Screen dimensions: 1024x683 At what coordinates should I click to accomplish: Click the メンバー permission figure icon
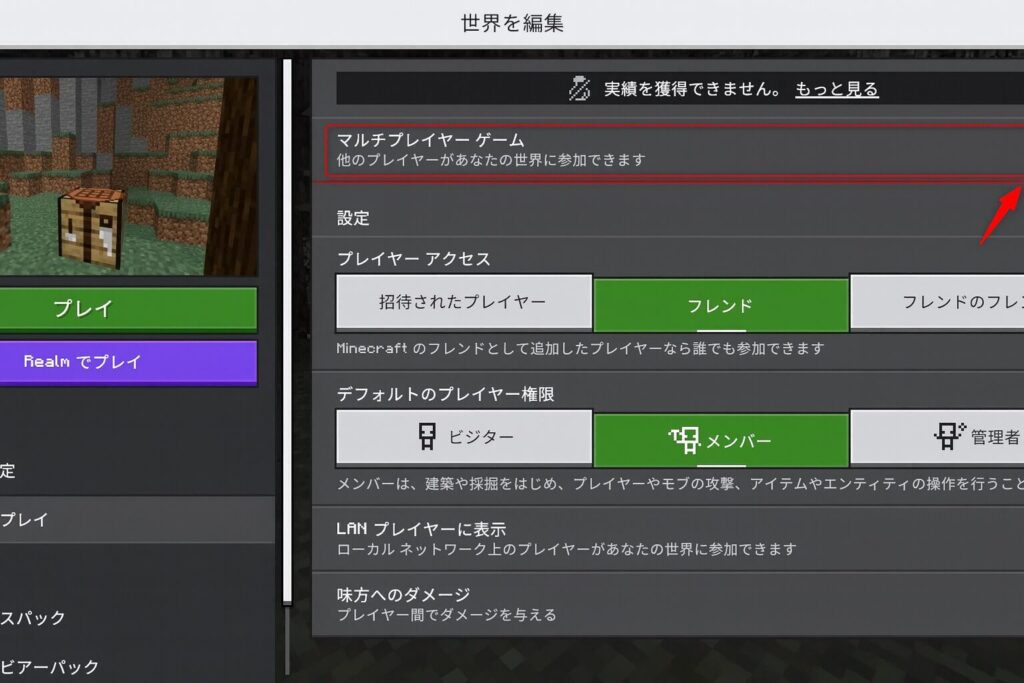coord(684,441)
